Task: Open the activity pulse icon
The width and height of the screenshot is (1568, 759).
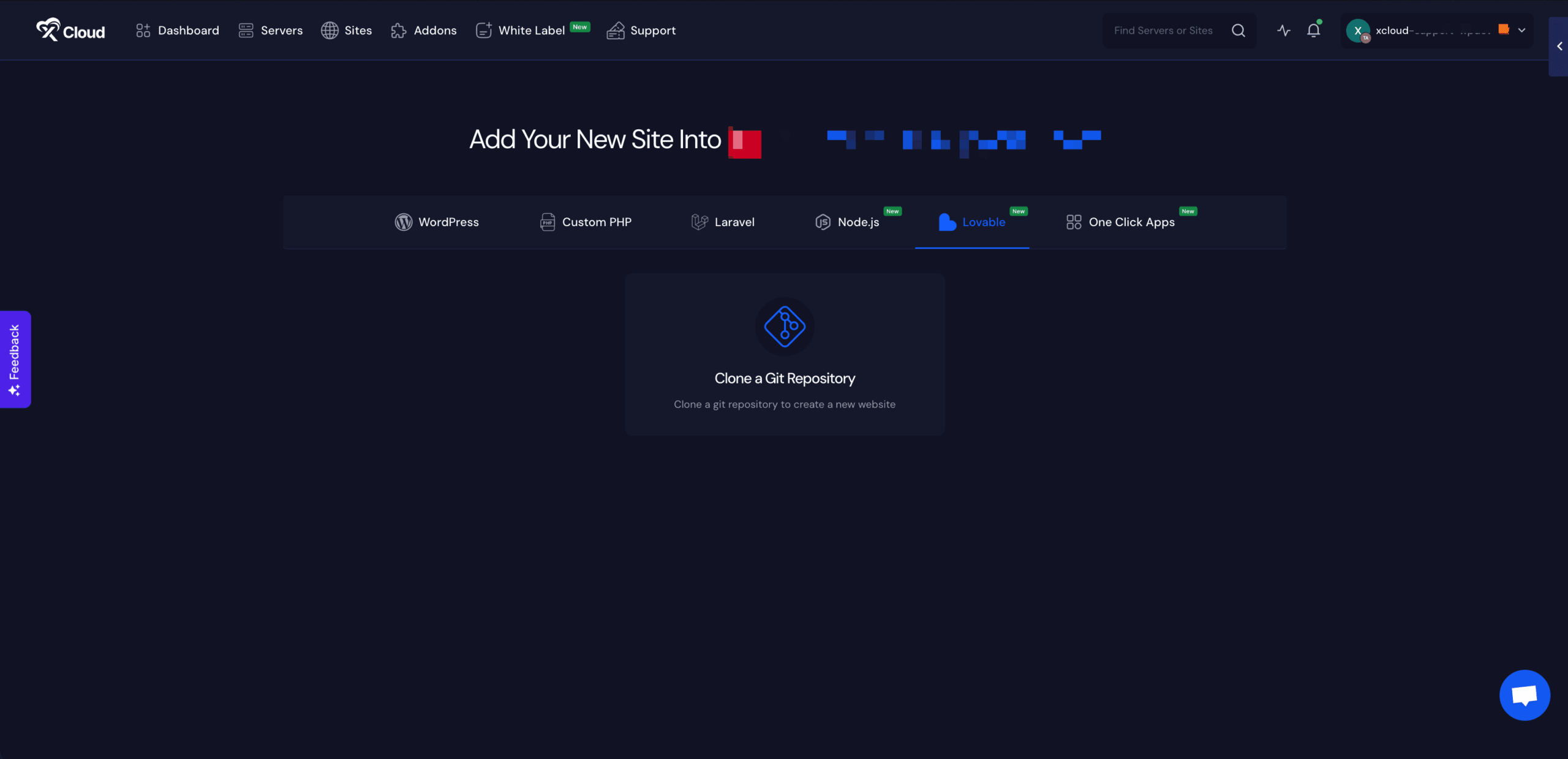Action: click(x=1284, y=30)
